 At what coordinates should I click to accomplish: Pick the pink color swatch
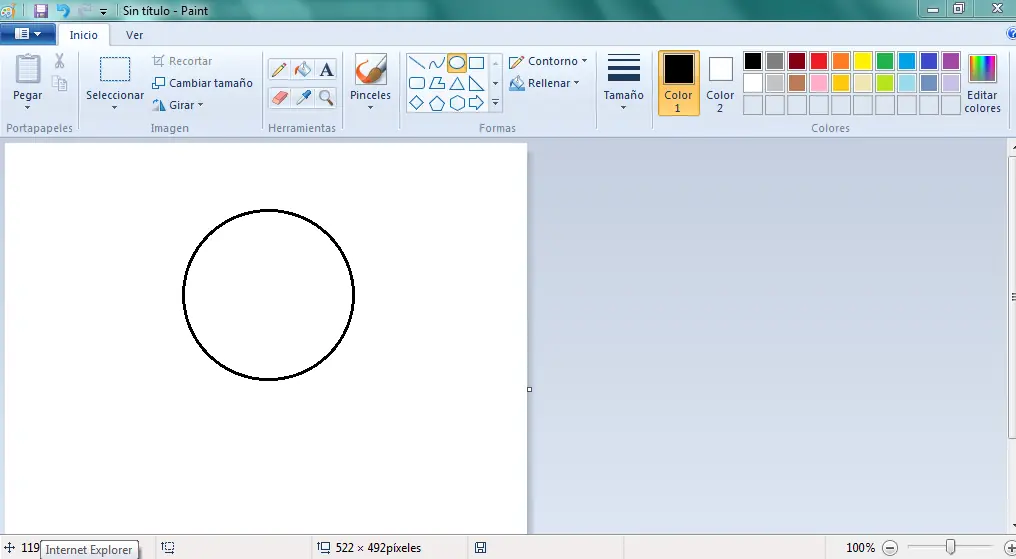pyautogui.click(x=819, y=83)
